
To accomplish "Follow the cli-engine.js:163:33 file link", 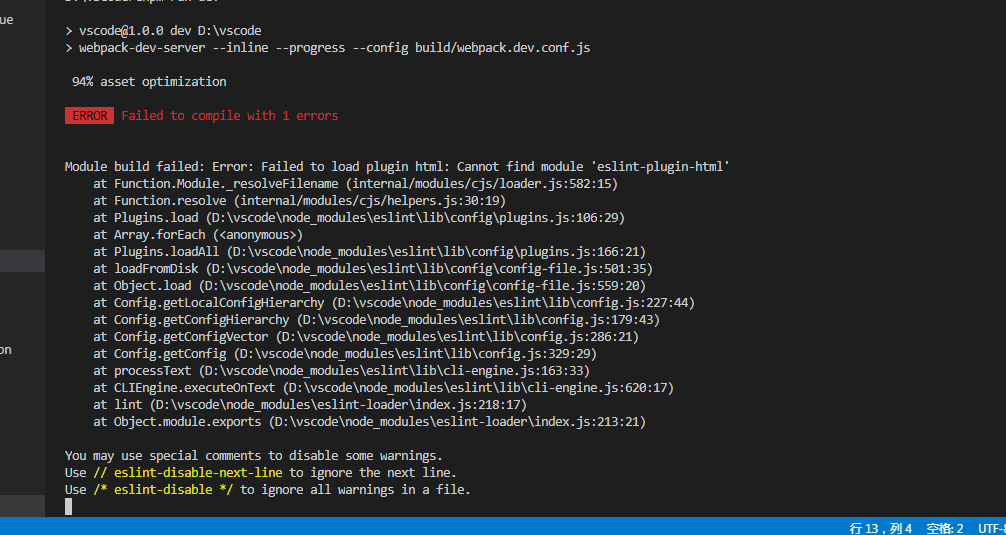I will 394,371.
